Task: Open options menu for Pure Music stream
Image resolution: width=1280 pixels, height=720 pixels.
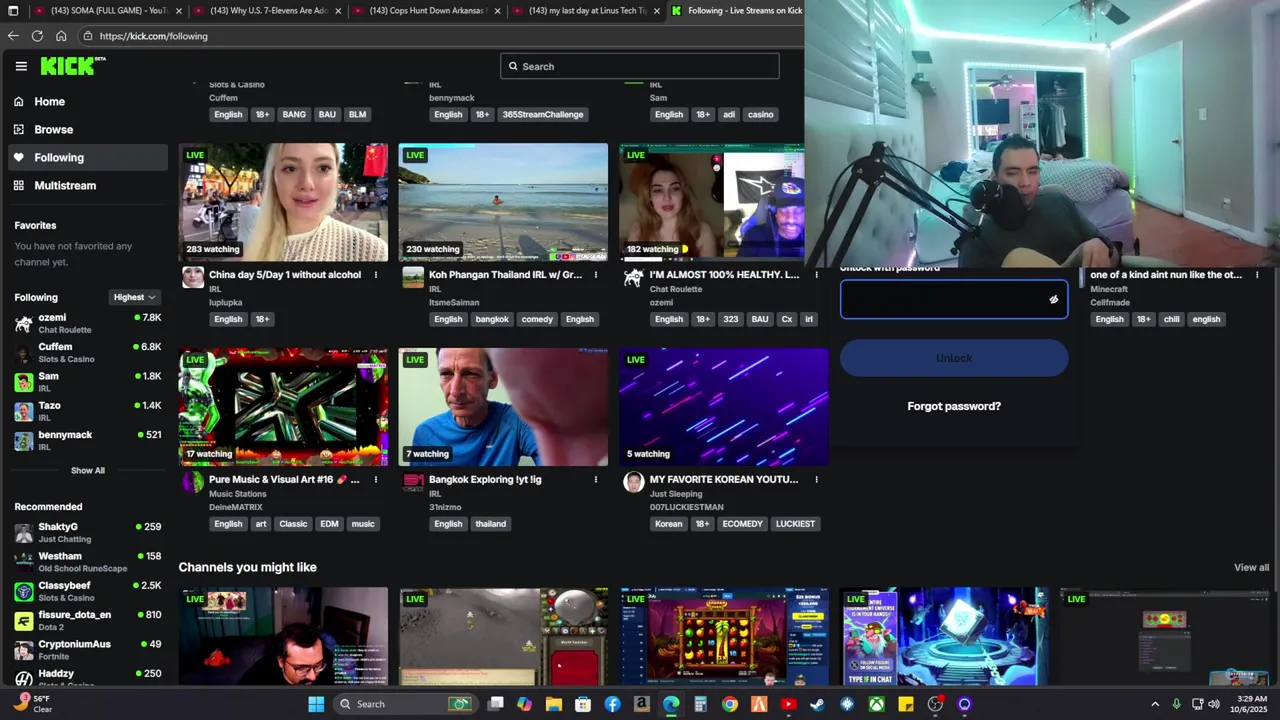Action: point(376,480)
